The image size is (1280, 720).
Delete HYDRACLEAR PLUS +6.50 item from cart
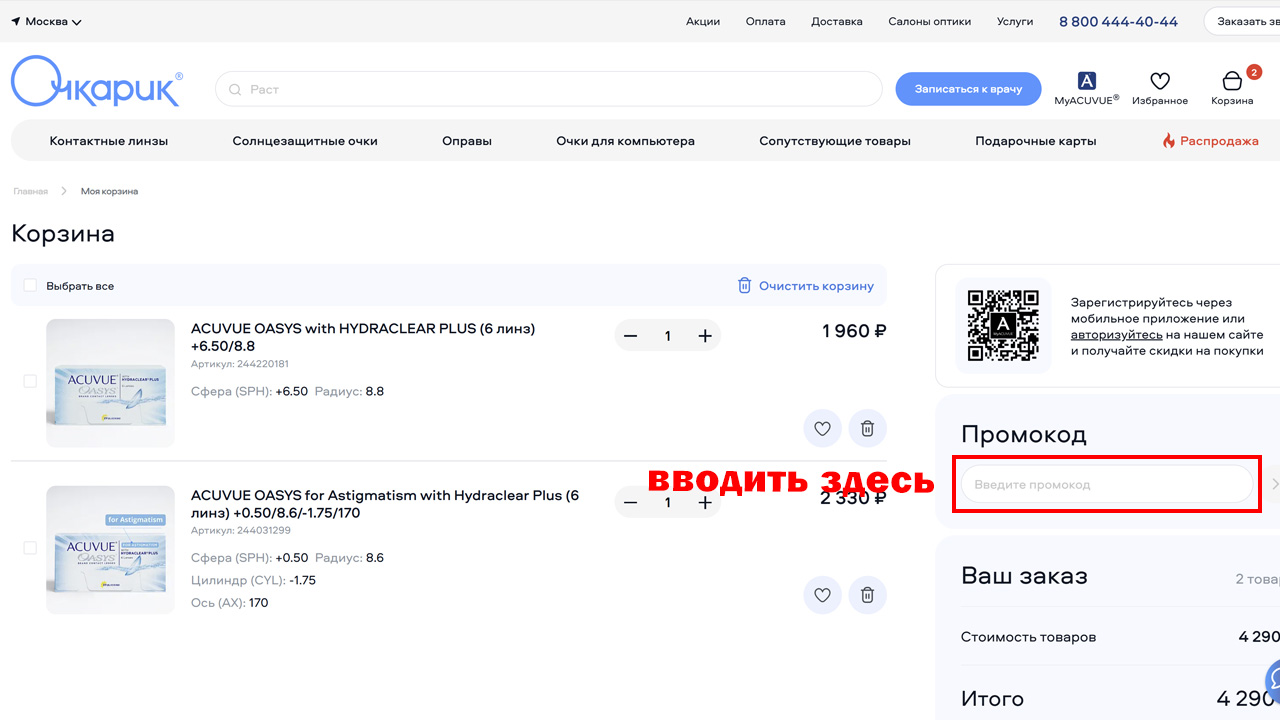868,429
